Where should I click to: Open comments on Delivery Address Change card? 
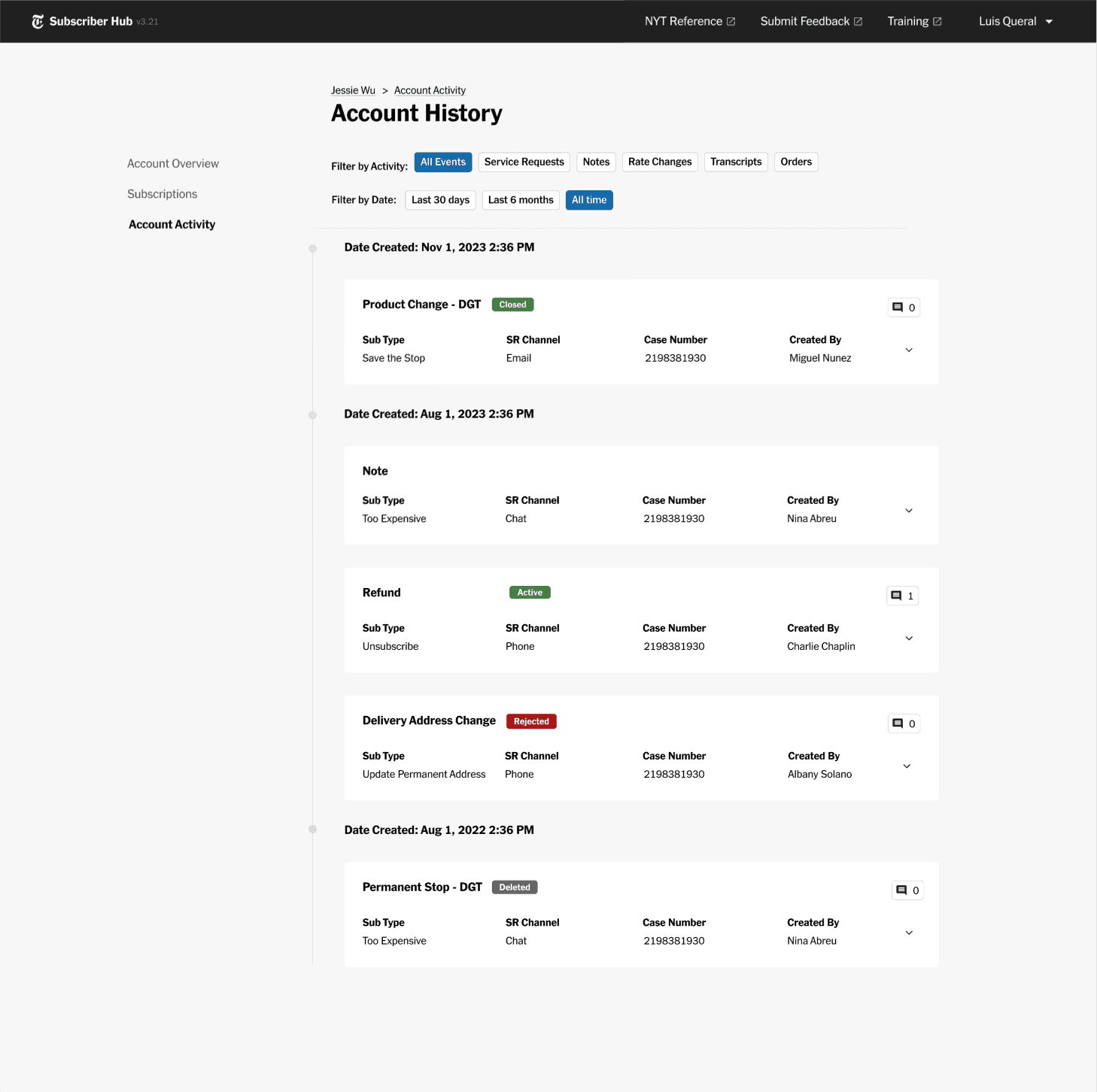[904, 723]
